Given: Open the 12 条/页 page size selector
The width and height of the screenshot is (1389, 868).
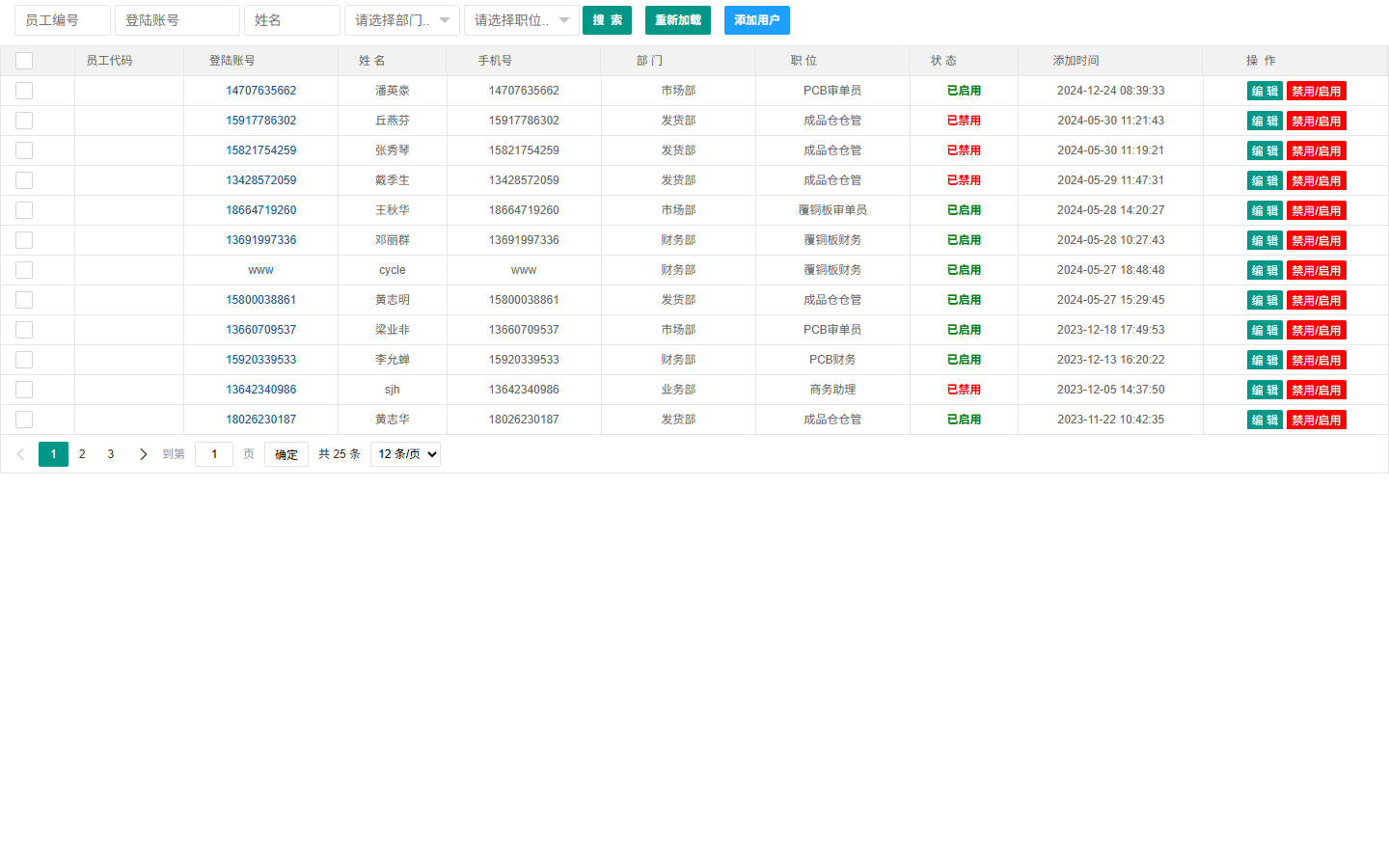Looking at the screenshot, I should coord(405,454).
